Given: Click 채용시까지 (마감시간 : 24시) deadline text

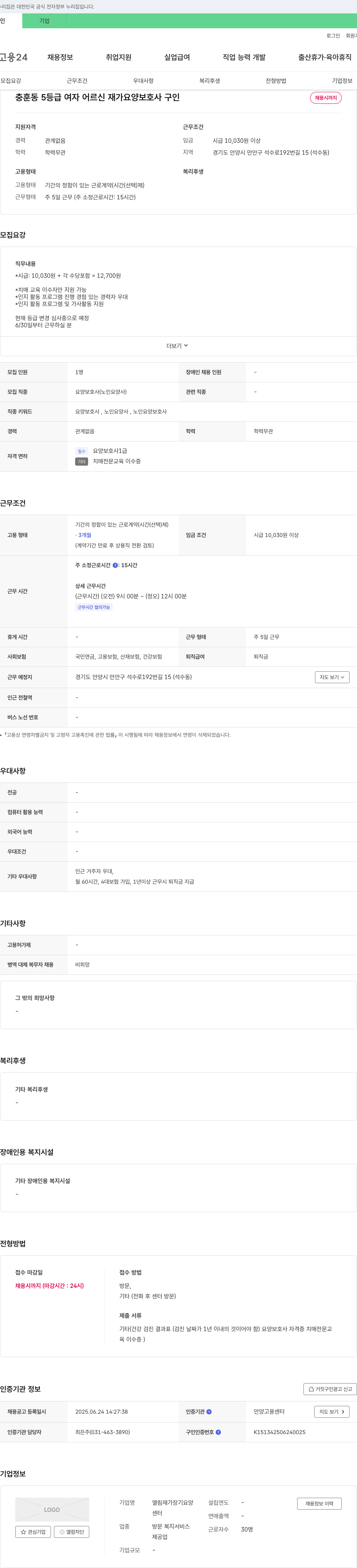Looking at the screenshot, I should [50, 1286].
